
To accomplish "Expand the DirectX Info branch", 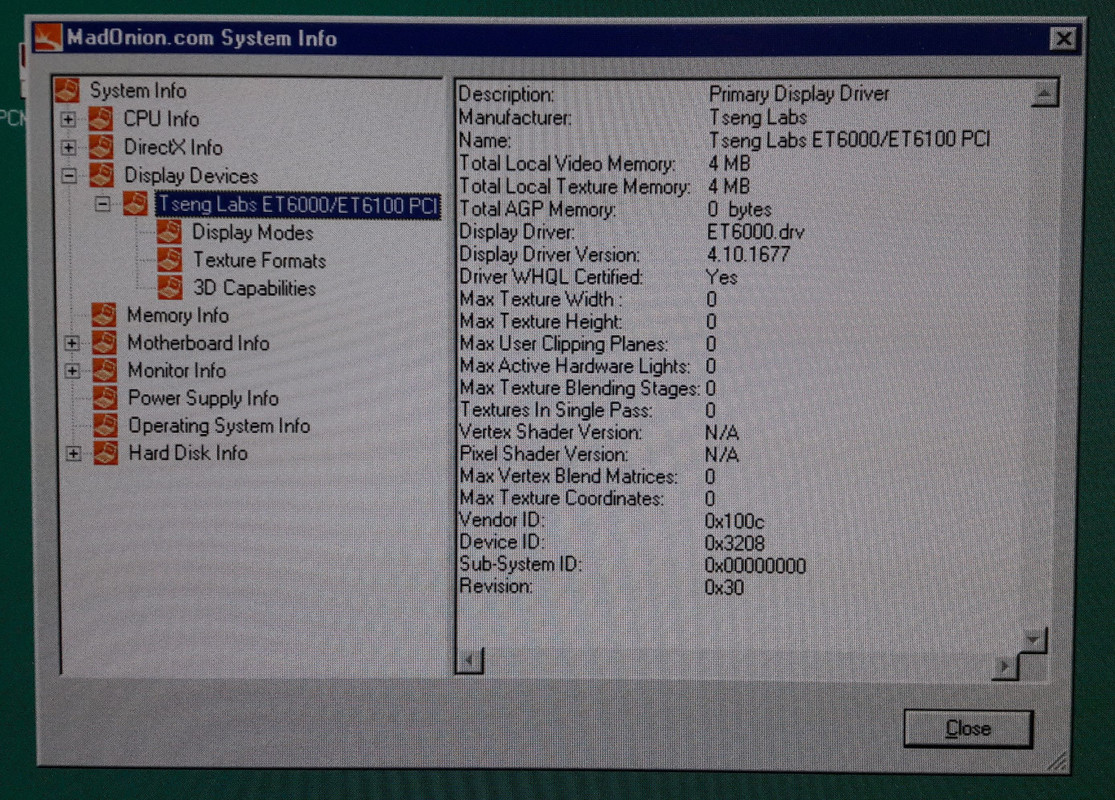I will 68,148.
